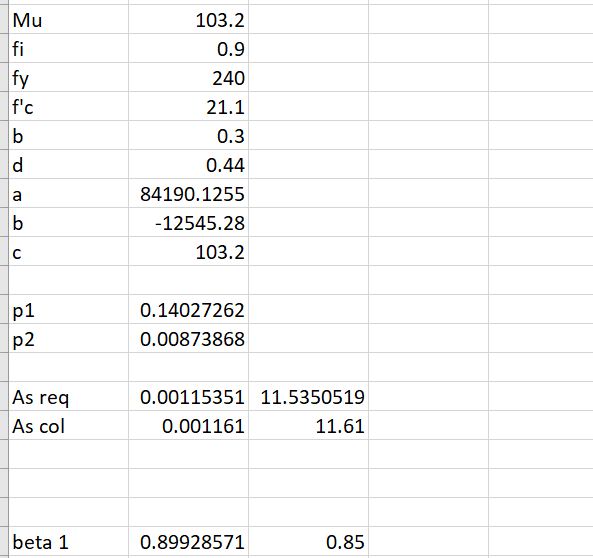The width and height of the screenshot is (593, 558).
Task: Click the beta 1 label cell
Action: (x=68, y=541)
